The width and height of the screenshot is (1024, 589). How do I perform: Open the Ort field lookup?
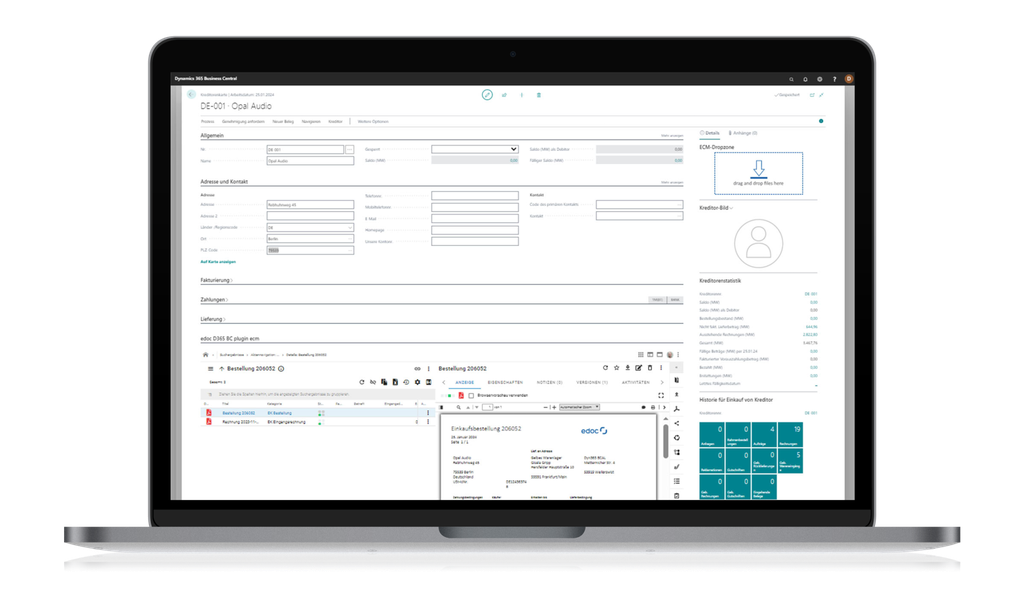pyautogui.click(x=350, y=239)
